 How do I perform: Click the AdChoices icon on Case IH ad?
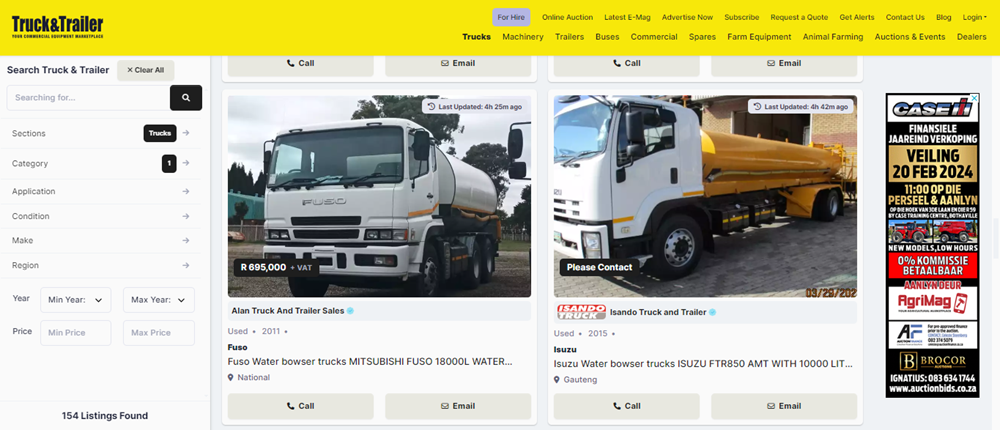click(x=974, y=98)
